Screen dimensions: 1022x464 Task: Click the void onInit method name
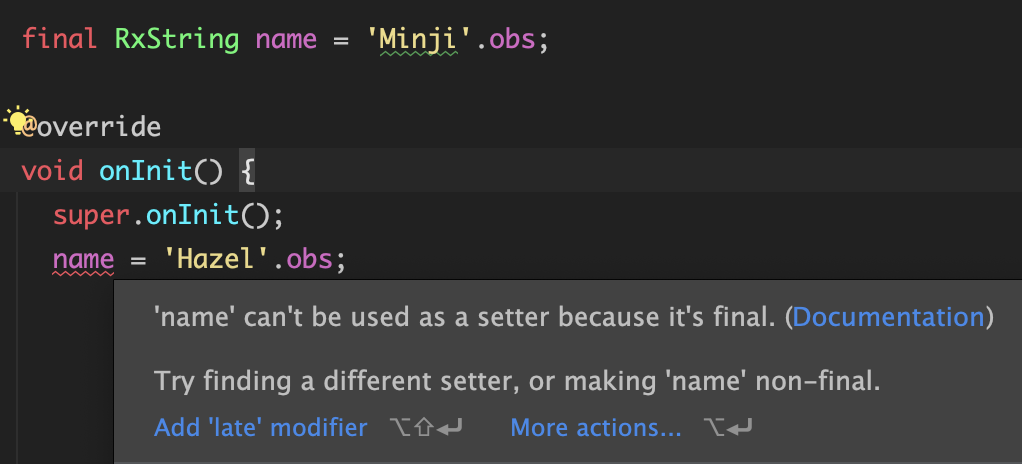click(145, 171)
